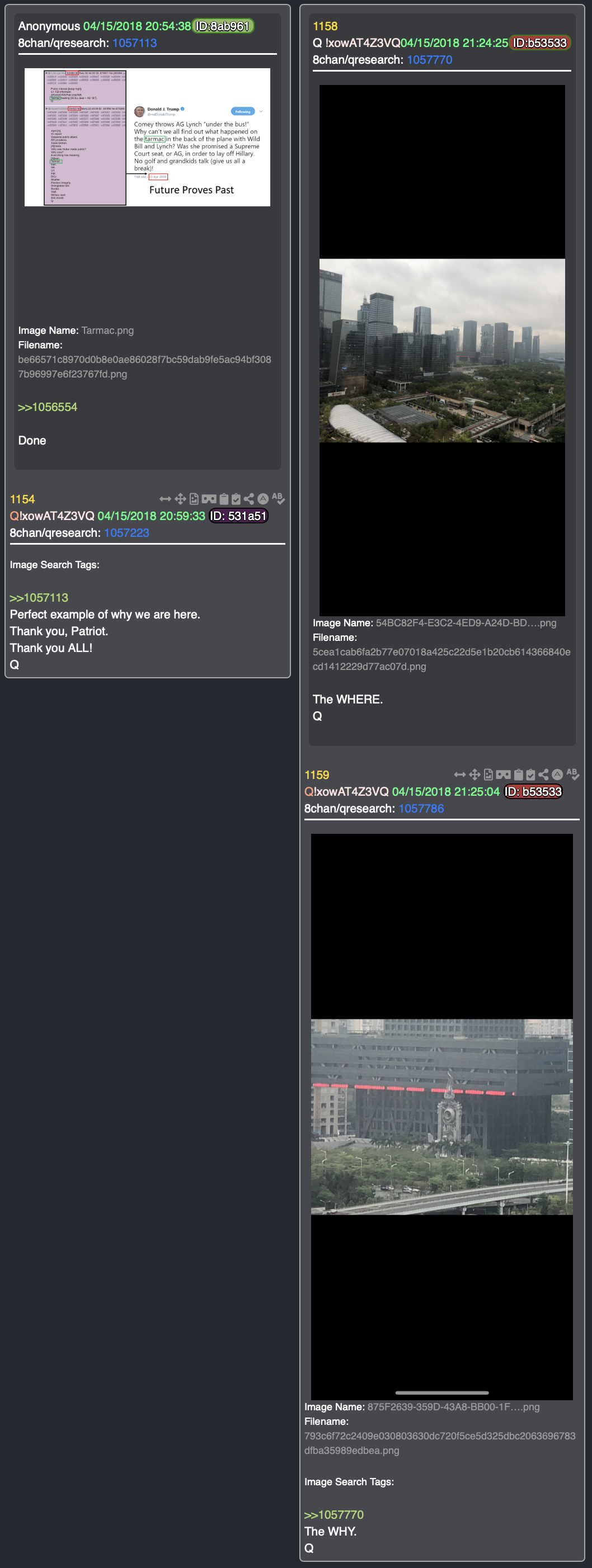Open the 8chan post link 1057770
Viewport: 592px width, 1568px height.
coord(429,60)
